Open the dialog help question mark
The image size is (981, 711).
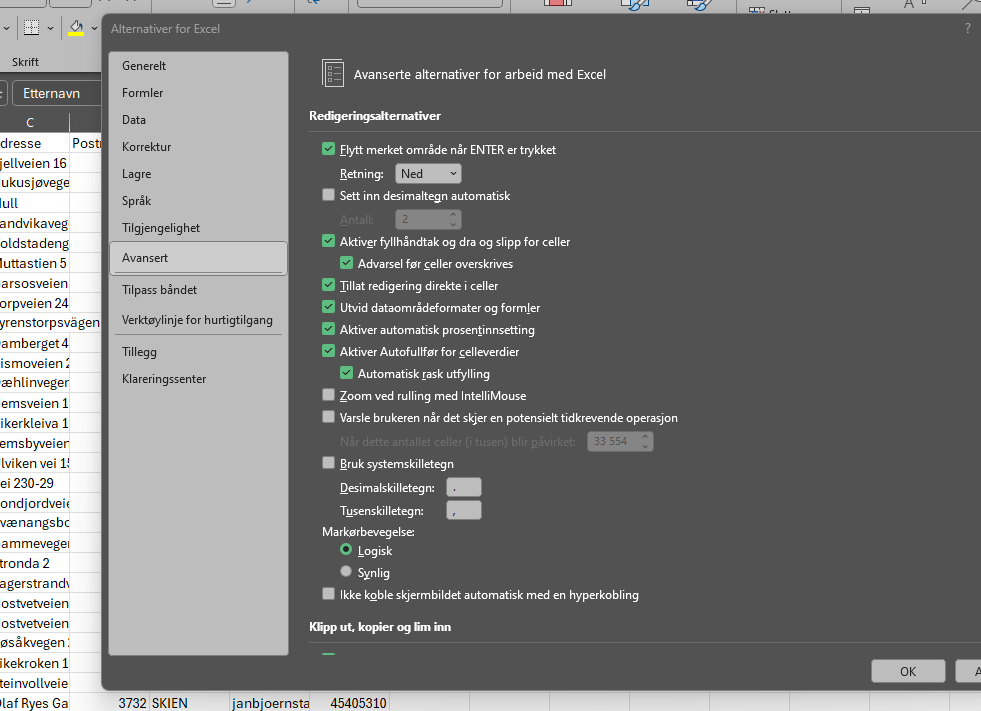pyautogui.click(x=968, y=28)
